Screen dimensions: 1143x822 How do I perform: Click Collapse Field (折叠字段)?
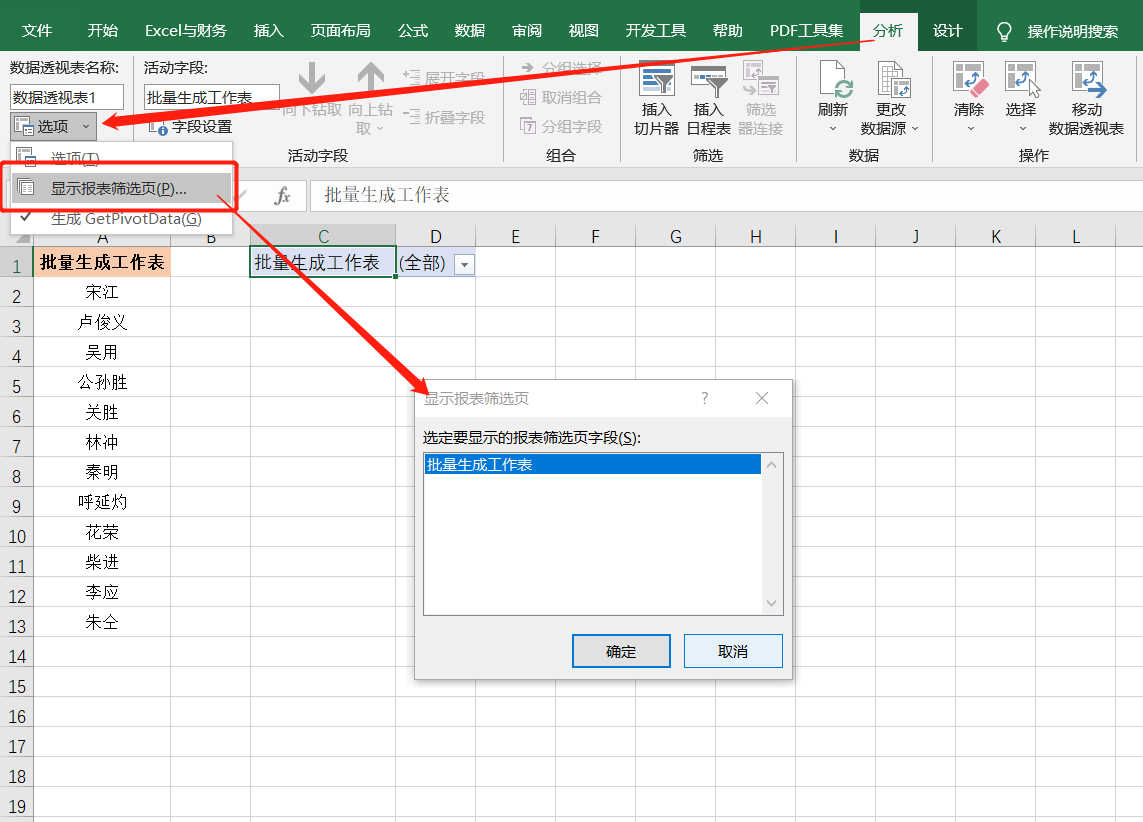(x=444, y=117)
